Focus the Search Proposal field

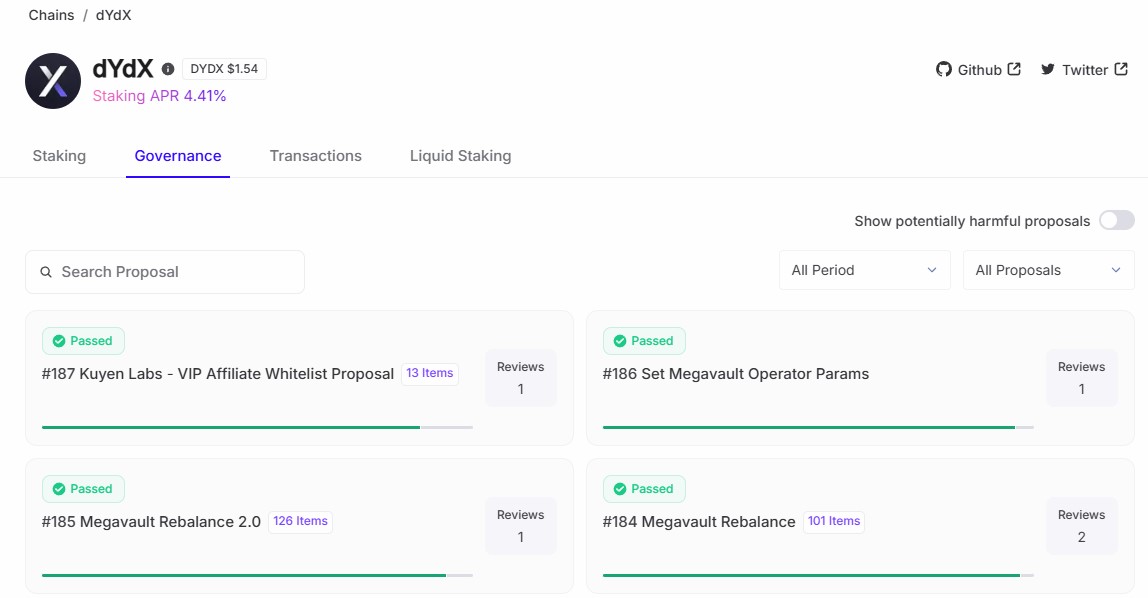pyautogui.click(x=165, y=272)
